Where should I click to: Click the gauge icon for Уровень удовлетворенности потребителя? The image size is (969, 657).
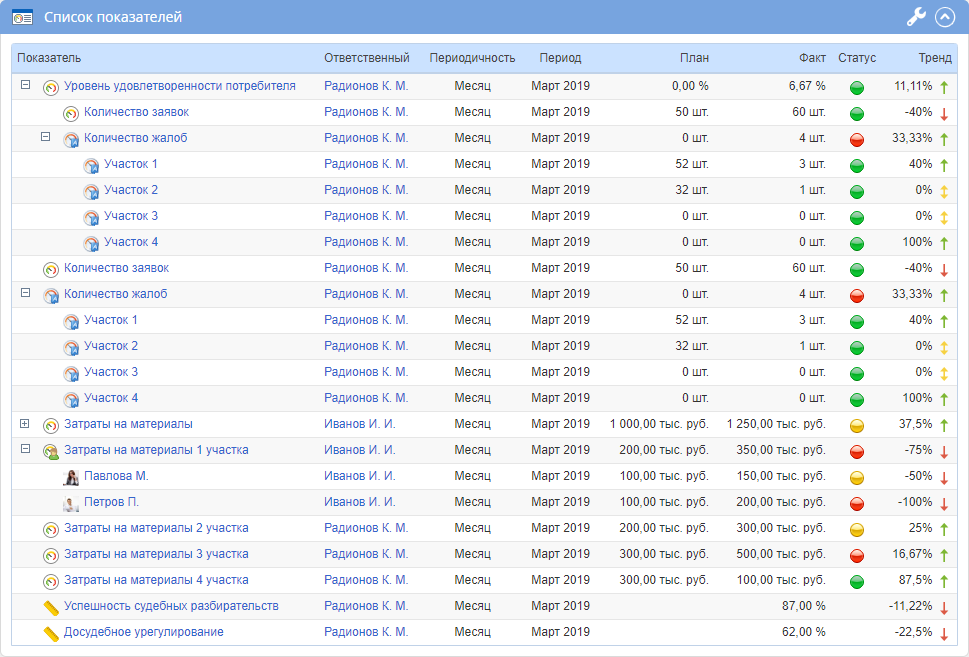tap(51, 87)
